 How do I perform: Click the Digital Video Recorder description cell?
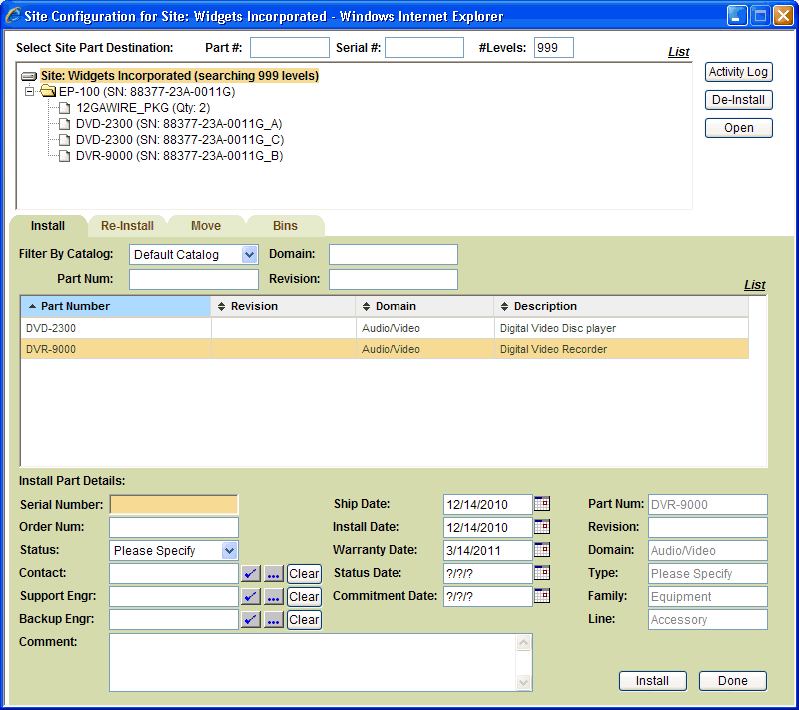point(621,349)
